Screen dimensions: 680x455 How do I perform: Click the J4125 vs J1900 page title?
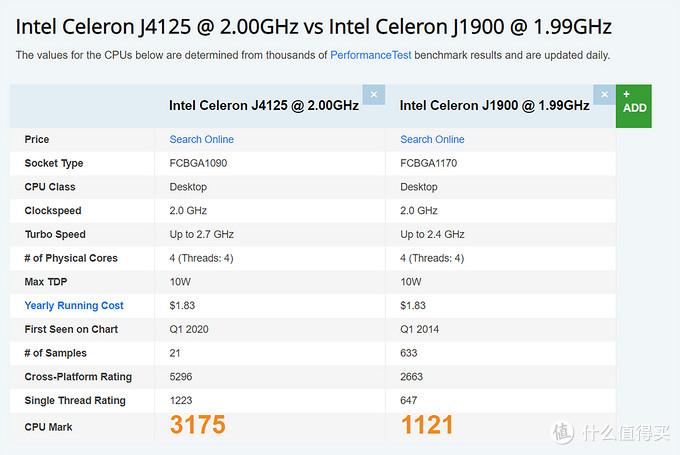click(x=313, y=25)
